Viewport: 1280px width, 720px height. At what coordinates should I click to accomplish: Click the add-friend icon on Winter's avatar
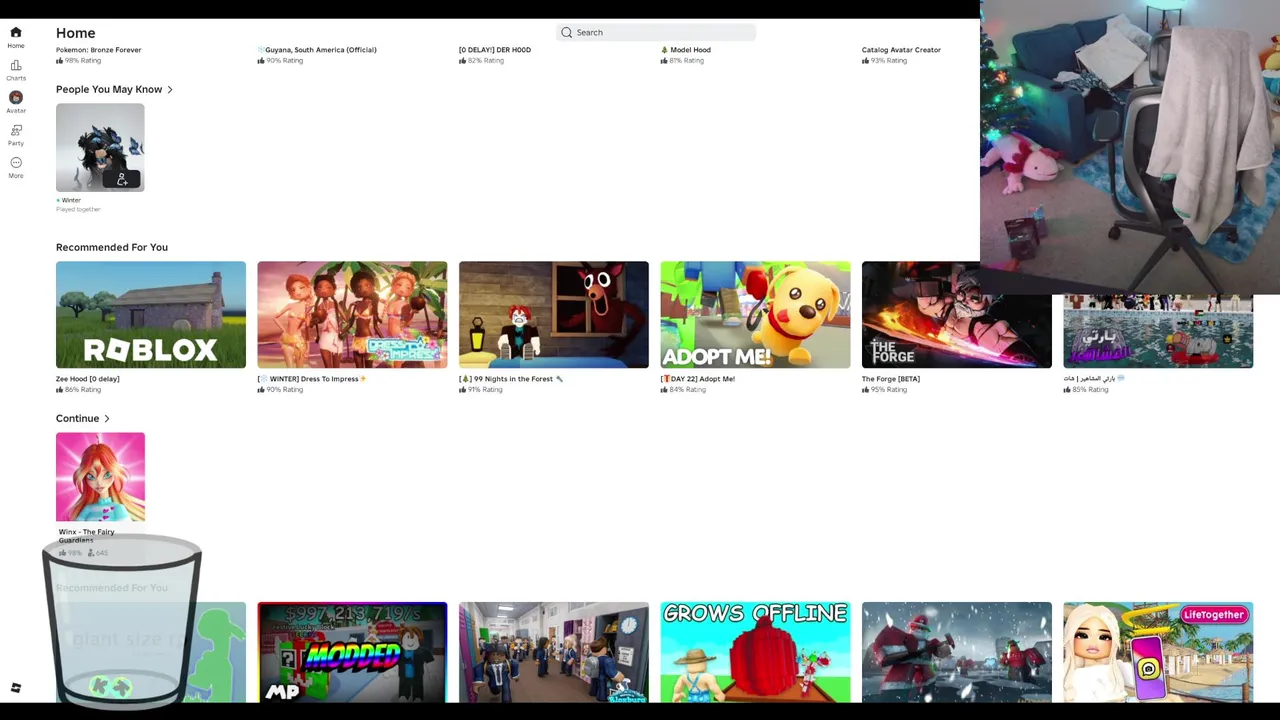[x=122, y=180]
